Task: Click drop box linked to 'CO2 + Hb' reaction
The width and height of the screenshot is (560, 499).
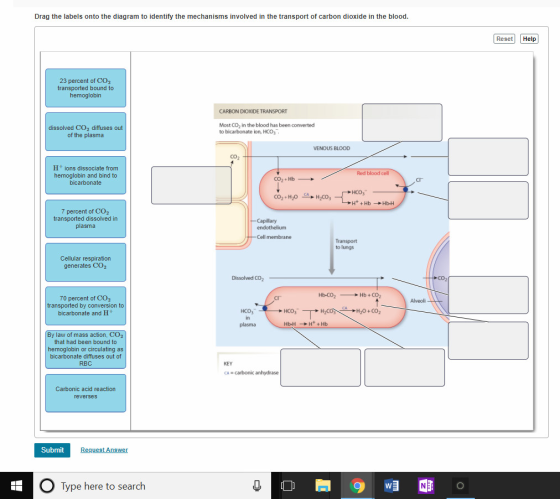Action: [x=402, y=123]
